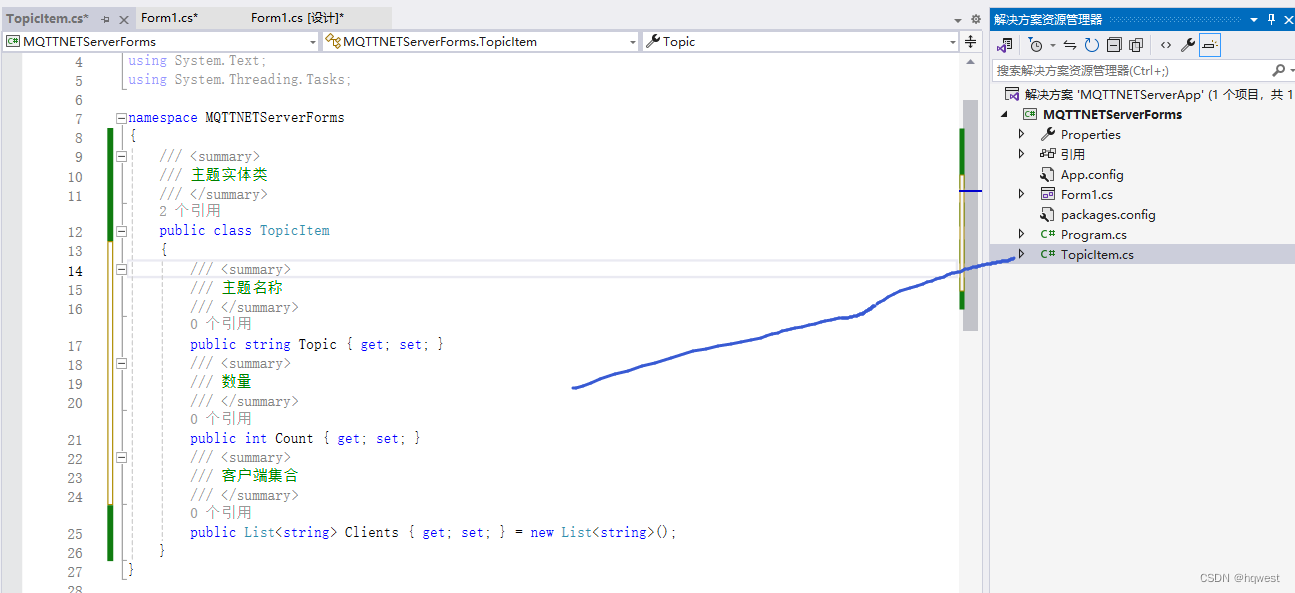Click the editor tab settings gear
Screen dimensions: 1295x593
pos(976,19)
